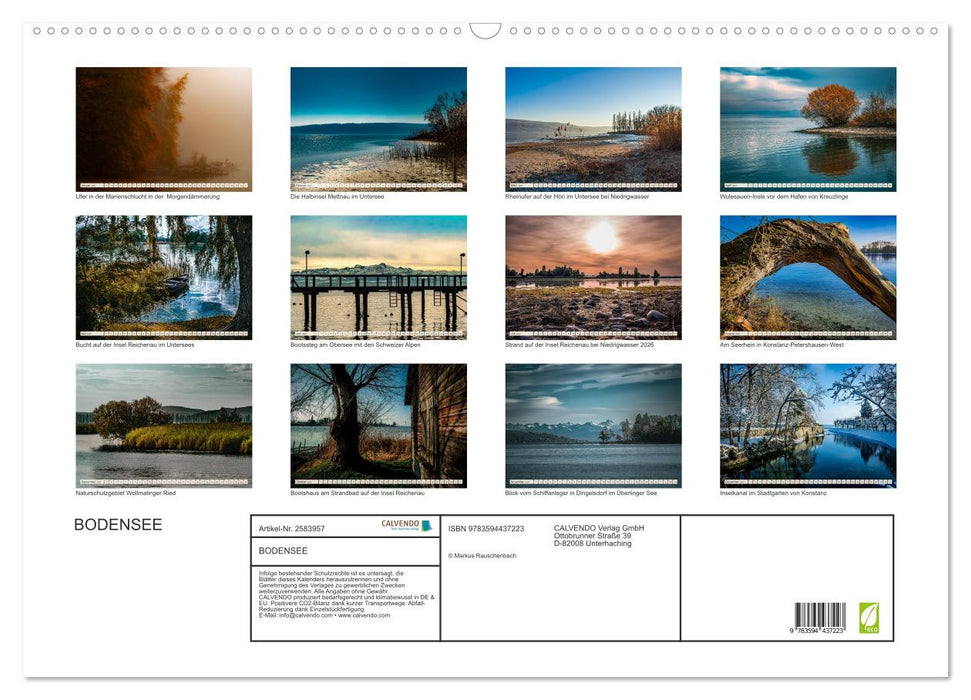Click caption 'Bootssteg am Obersee mit den Schweizer Alpen'
971x700 pixels.
point(355,344)
